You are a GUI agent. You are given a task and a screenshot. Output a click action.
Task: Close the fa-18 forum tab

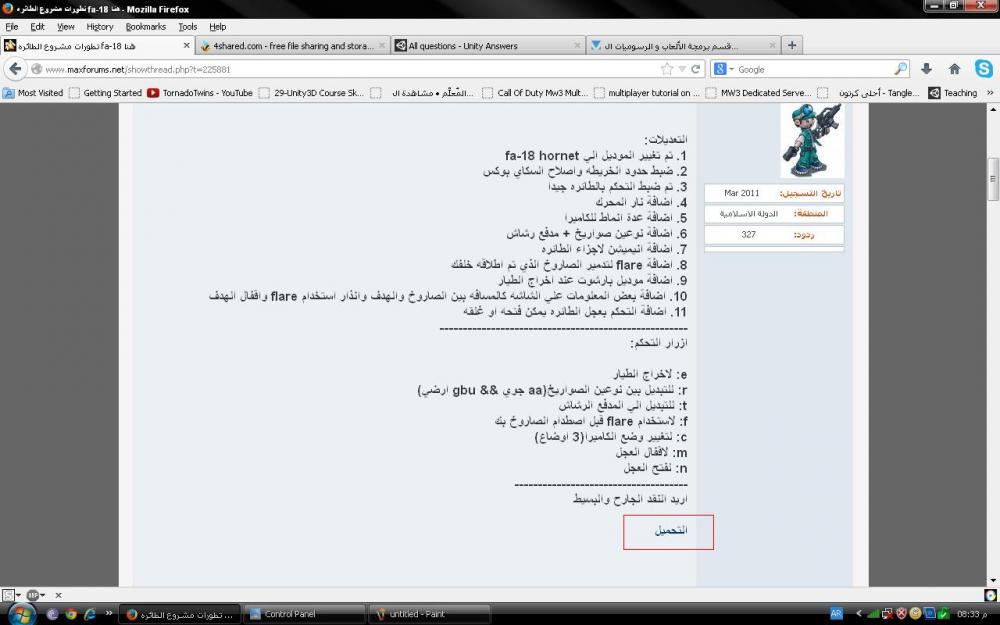click(186, 45)
